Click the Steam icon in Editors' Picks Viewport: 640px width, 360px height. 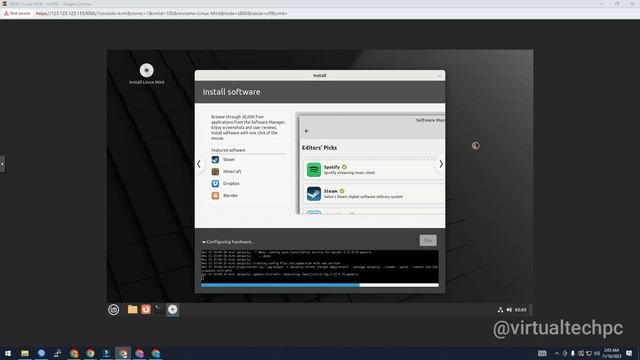click(x=314, y=193)
